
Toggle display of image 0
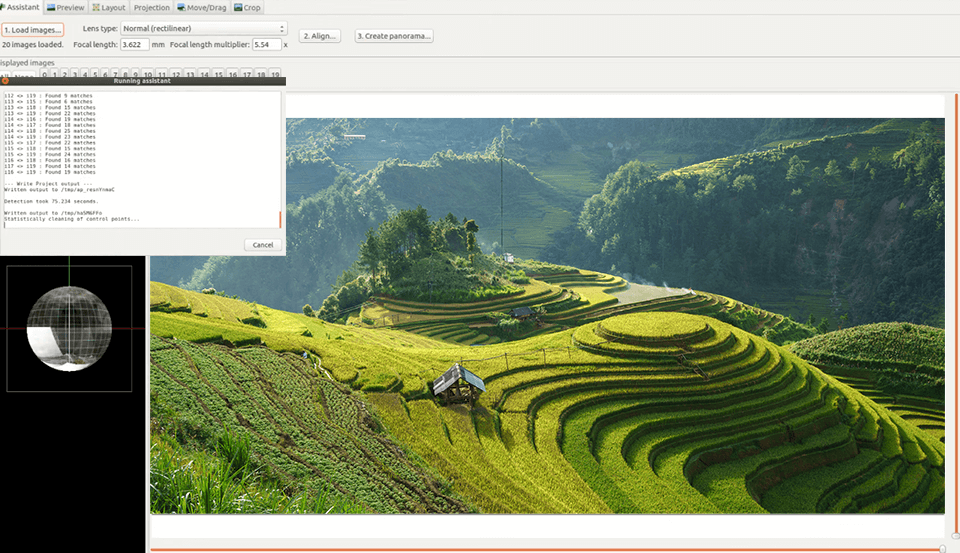(x=44, y=74)
